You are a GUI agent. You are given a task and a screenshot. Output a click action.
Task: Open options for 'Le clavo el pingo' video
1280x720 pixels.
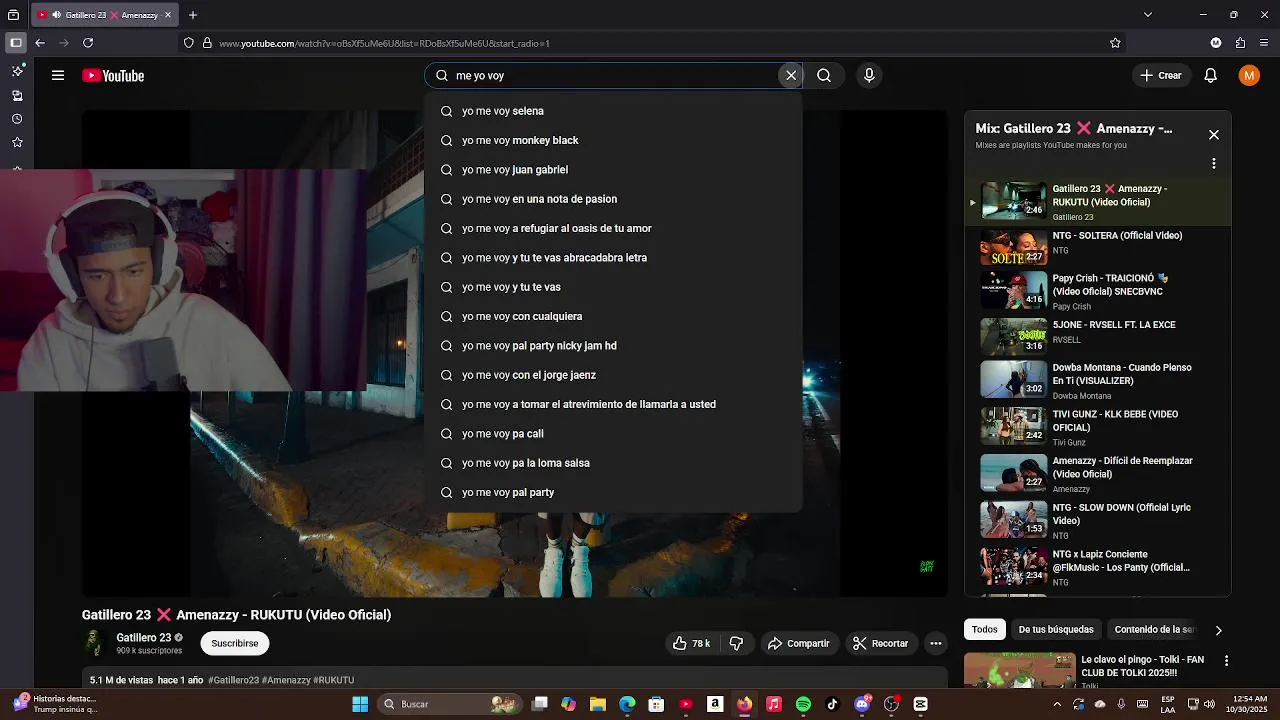[x=1227, y=661]
